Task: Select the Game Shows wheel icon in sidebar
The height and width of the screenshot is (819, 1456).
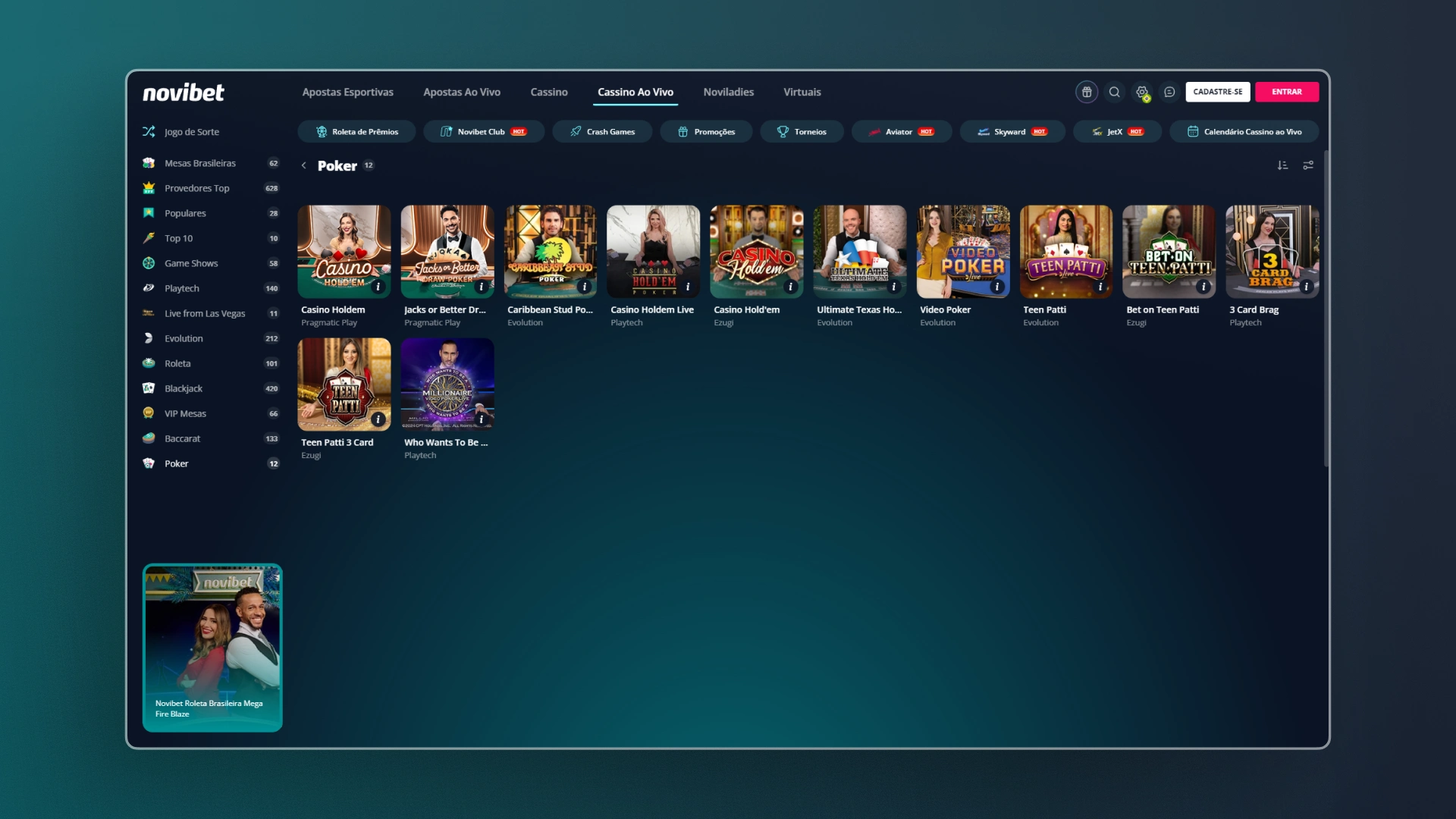Action: [x=149, y=263]
